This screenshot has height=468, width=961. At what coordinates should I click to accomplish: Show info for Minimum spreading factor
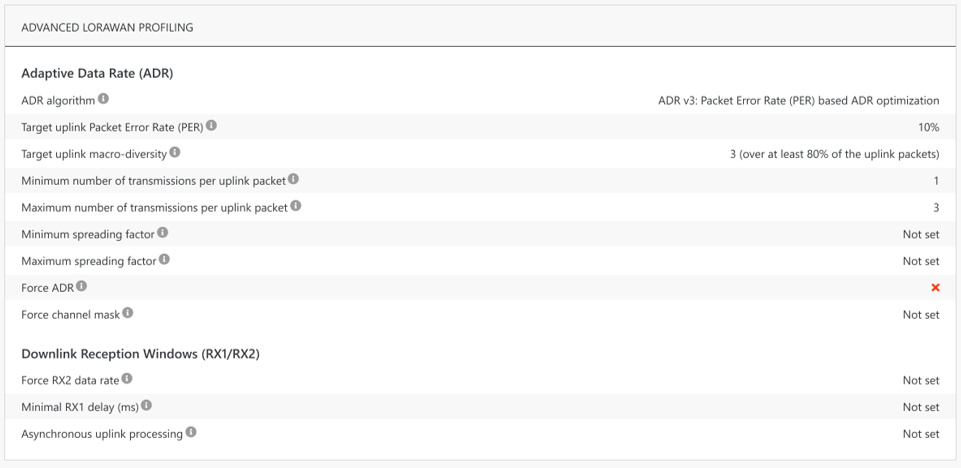pyautogui.click(x=162, y=233)
